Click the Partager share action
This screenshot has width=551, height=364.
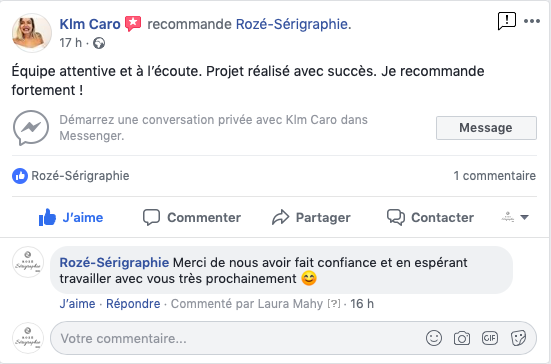[311, 217]
